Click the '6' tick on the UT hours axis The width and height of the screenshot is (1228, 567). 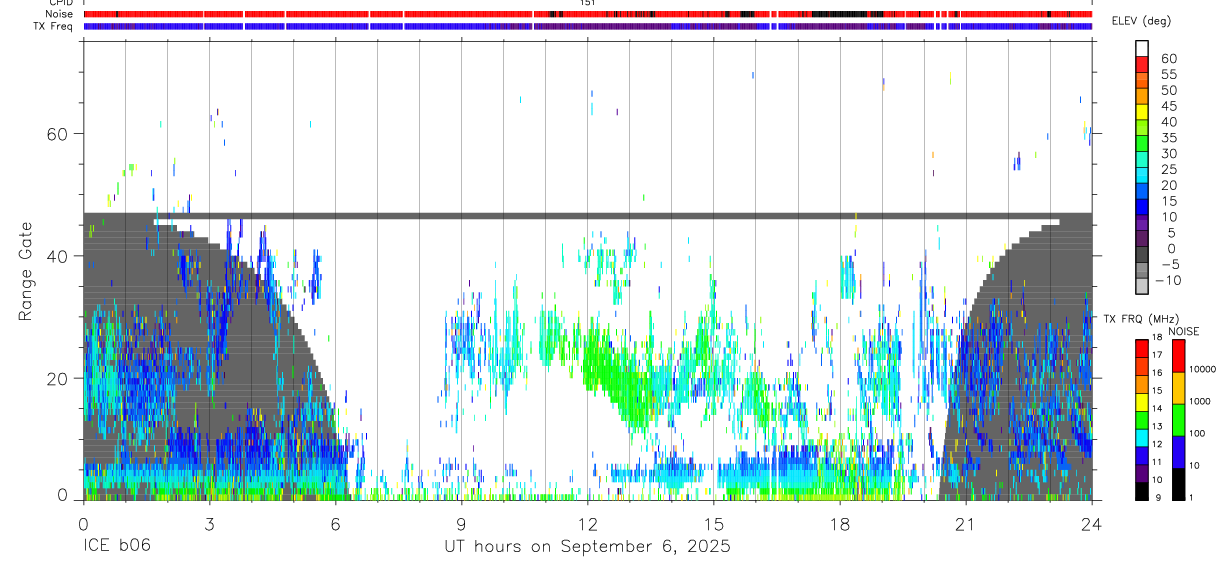(335, 523)
